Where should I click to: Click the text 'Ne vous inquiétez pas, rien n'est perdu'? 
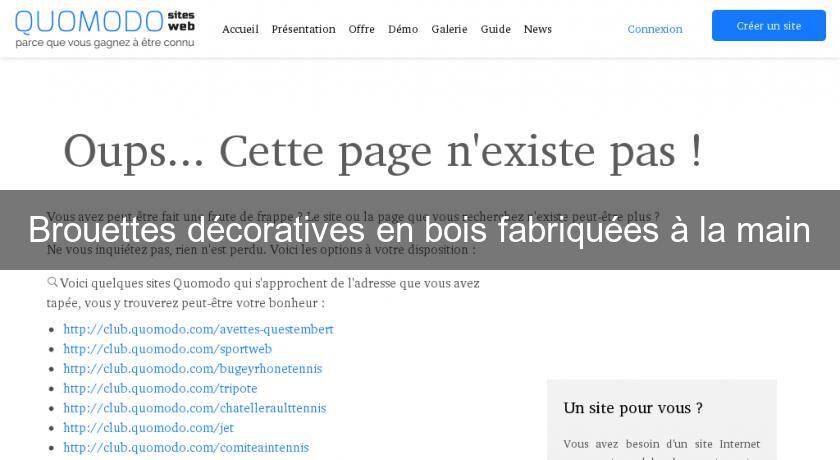click(260, 250)
